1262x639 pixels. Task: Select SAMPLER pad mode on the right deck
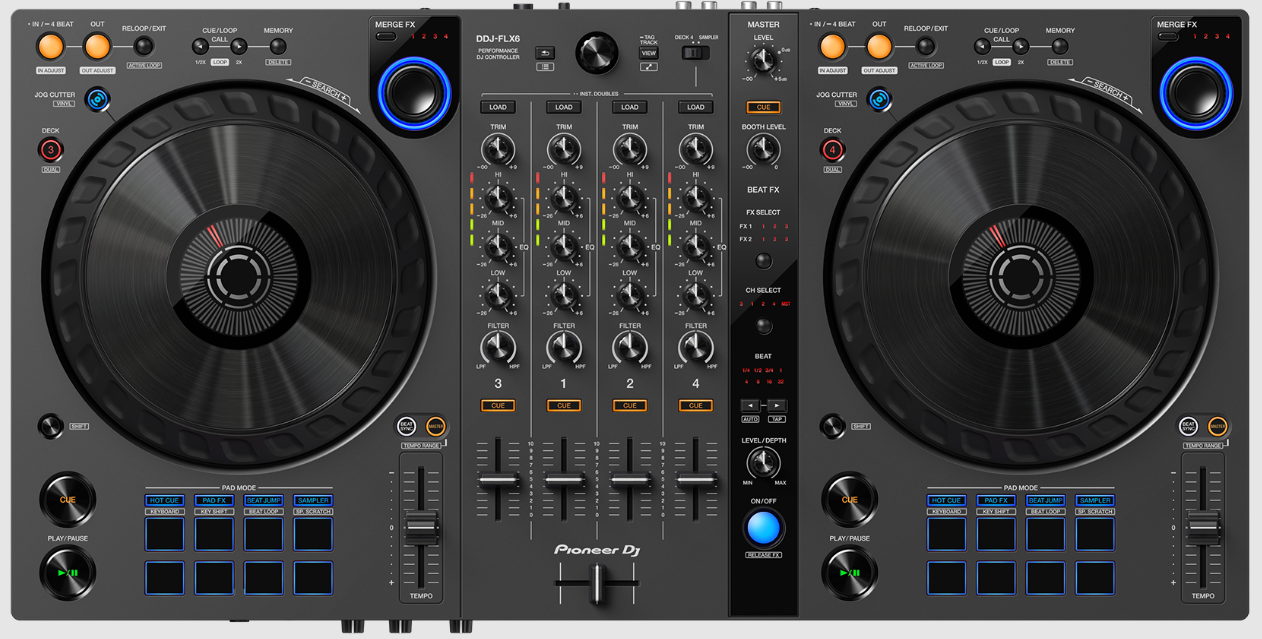[x=1095, y=500]
